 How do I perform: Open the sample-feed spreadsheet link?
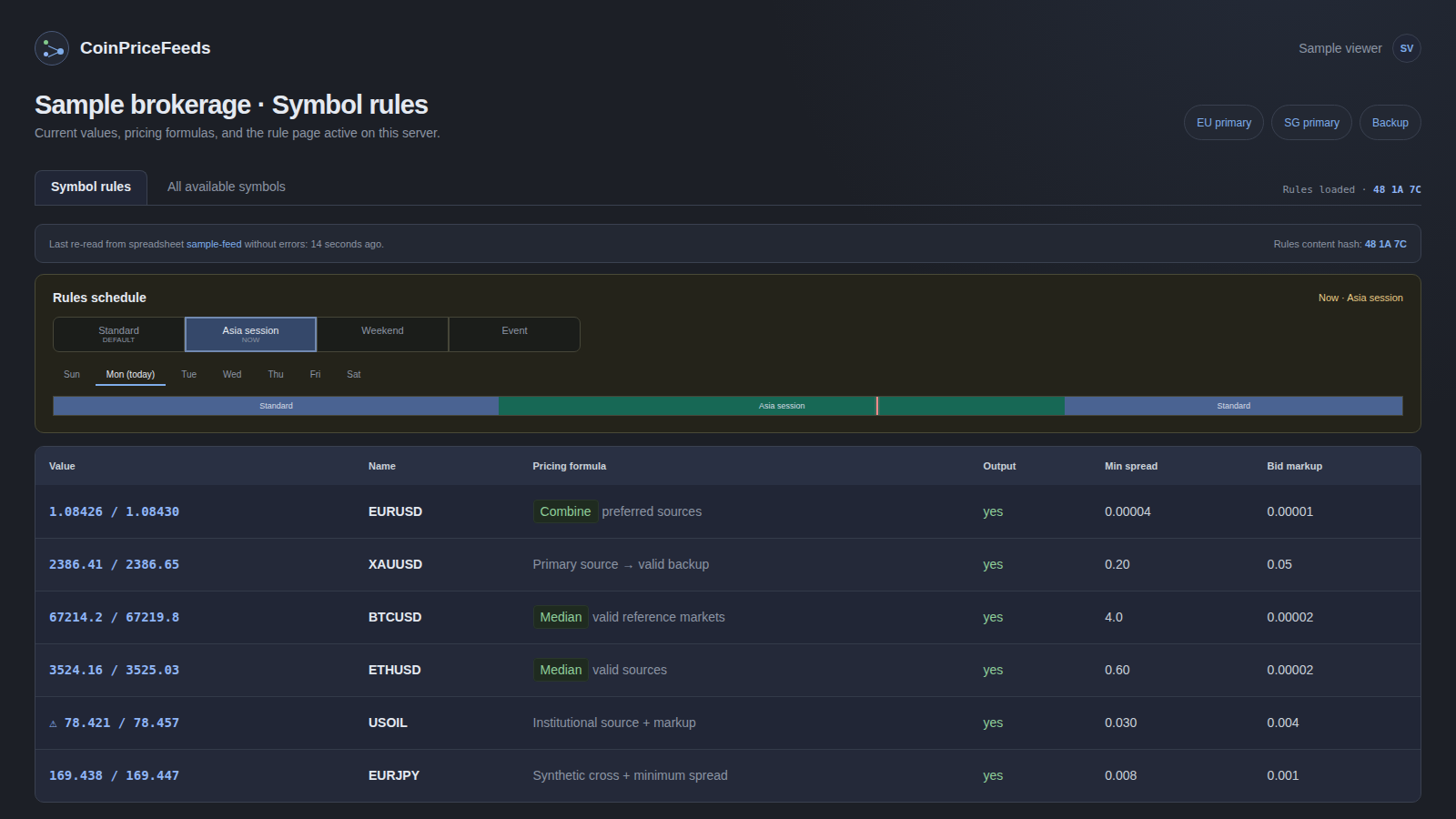tap(214, 244)
